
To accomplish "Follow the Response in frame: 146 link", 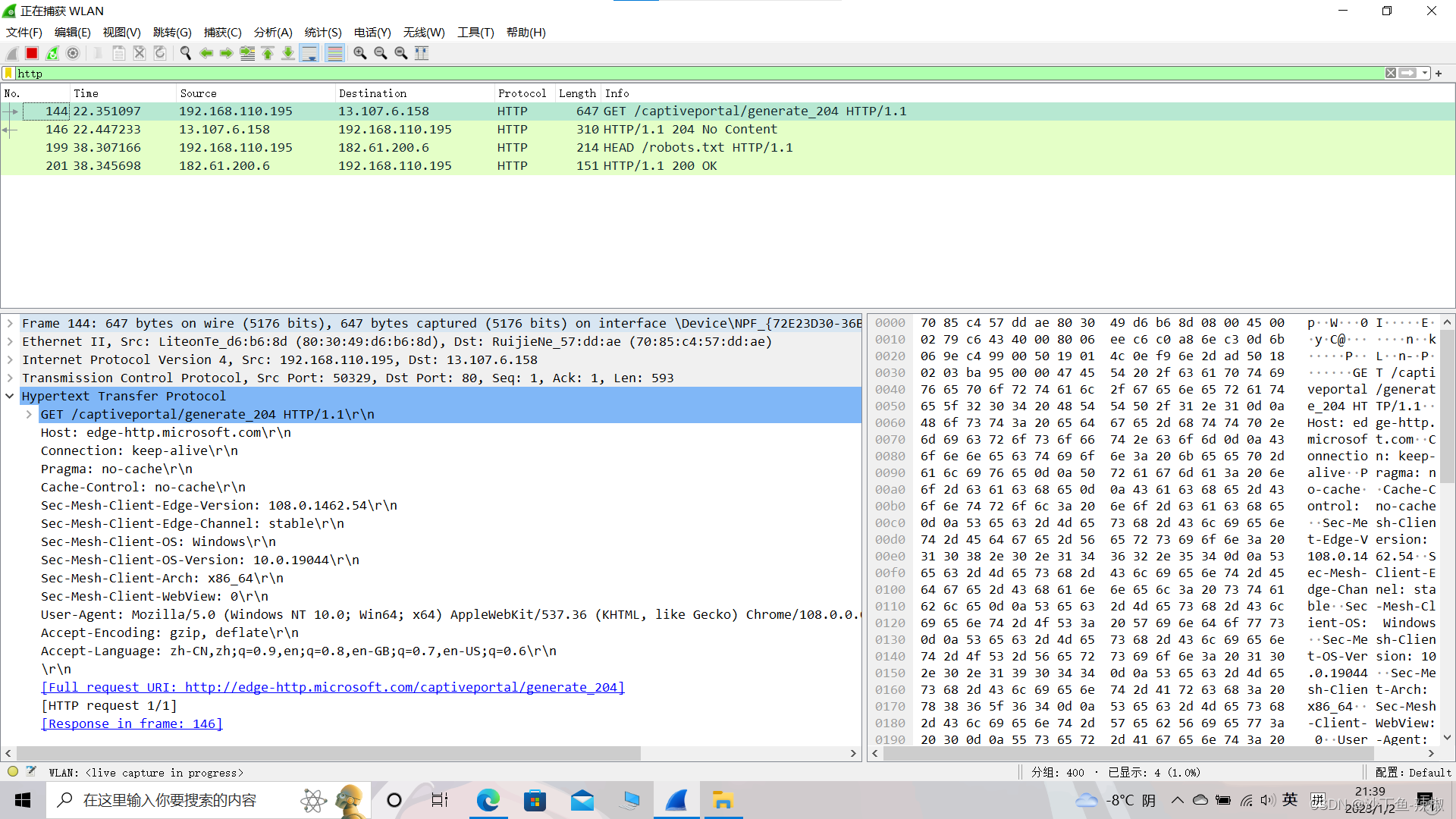I will (x=132, y=724).
